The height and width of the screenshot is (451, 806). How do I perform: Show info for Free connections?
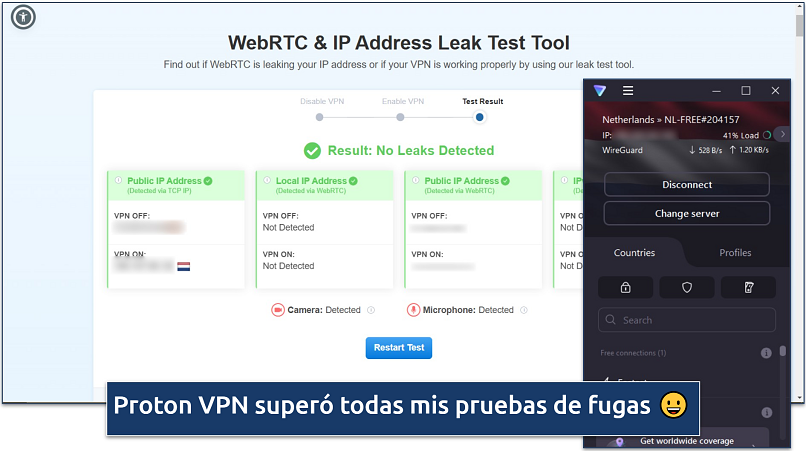point(766,353)
